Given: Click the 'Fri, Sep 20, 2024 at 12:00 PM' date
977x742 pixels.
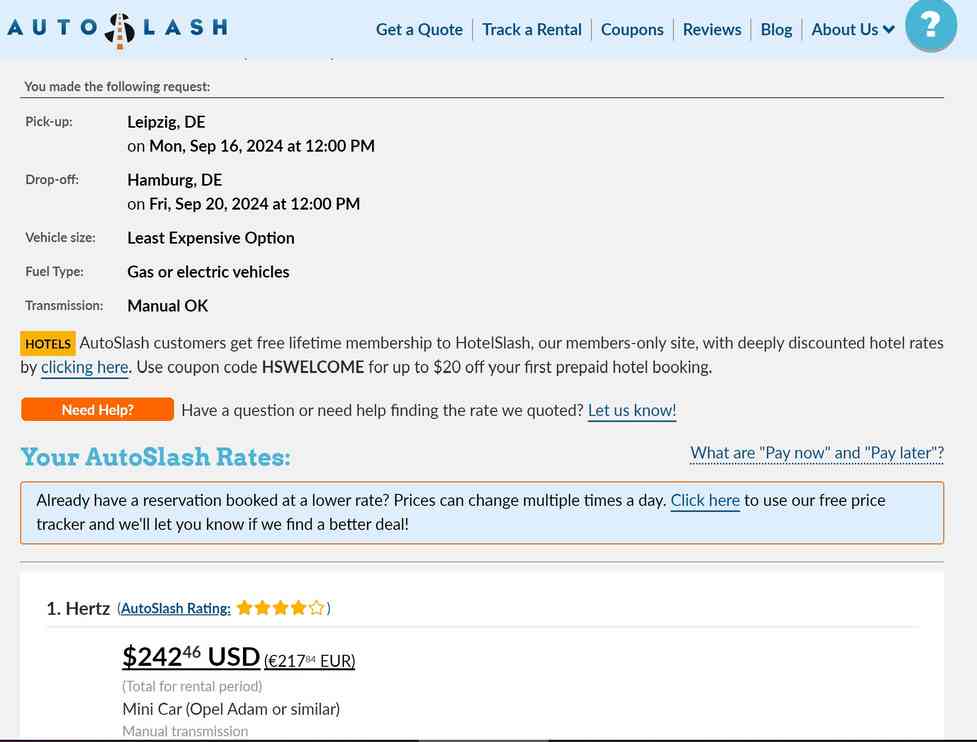Looking at the screenshot, I should pyautogui.click(x=254, y=204).
